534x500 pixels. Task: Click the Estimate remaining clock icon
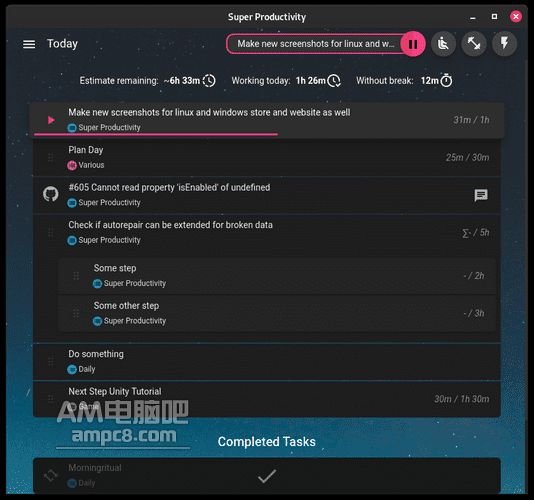(209, 81)
